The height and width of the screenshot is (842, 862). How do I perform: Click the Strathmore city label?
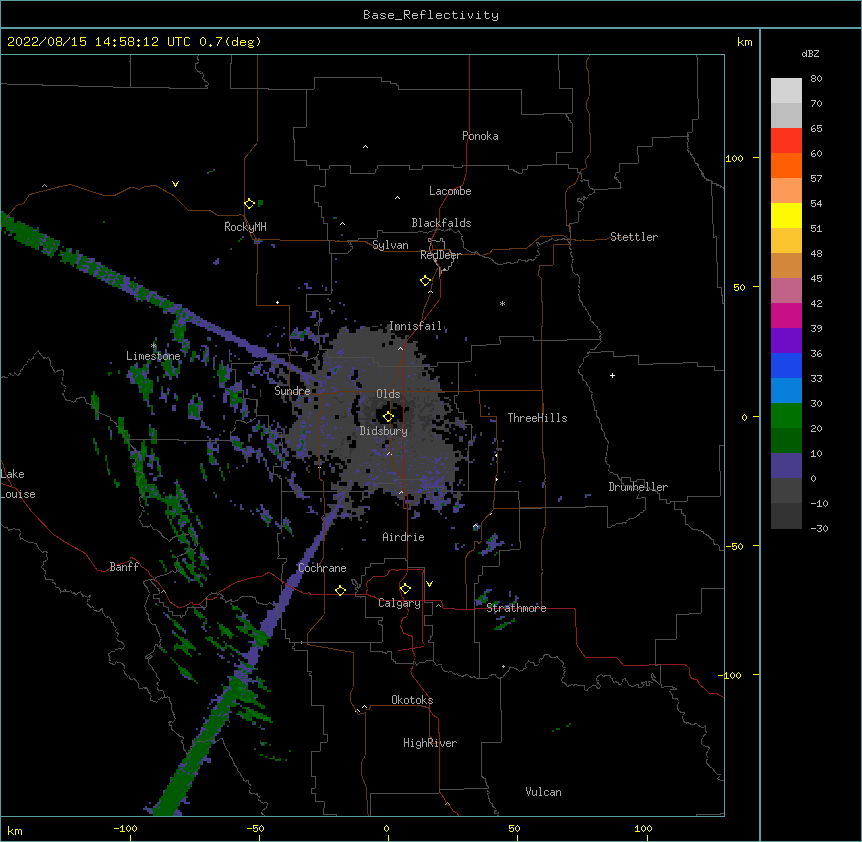coord(516,608)
